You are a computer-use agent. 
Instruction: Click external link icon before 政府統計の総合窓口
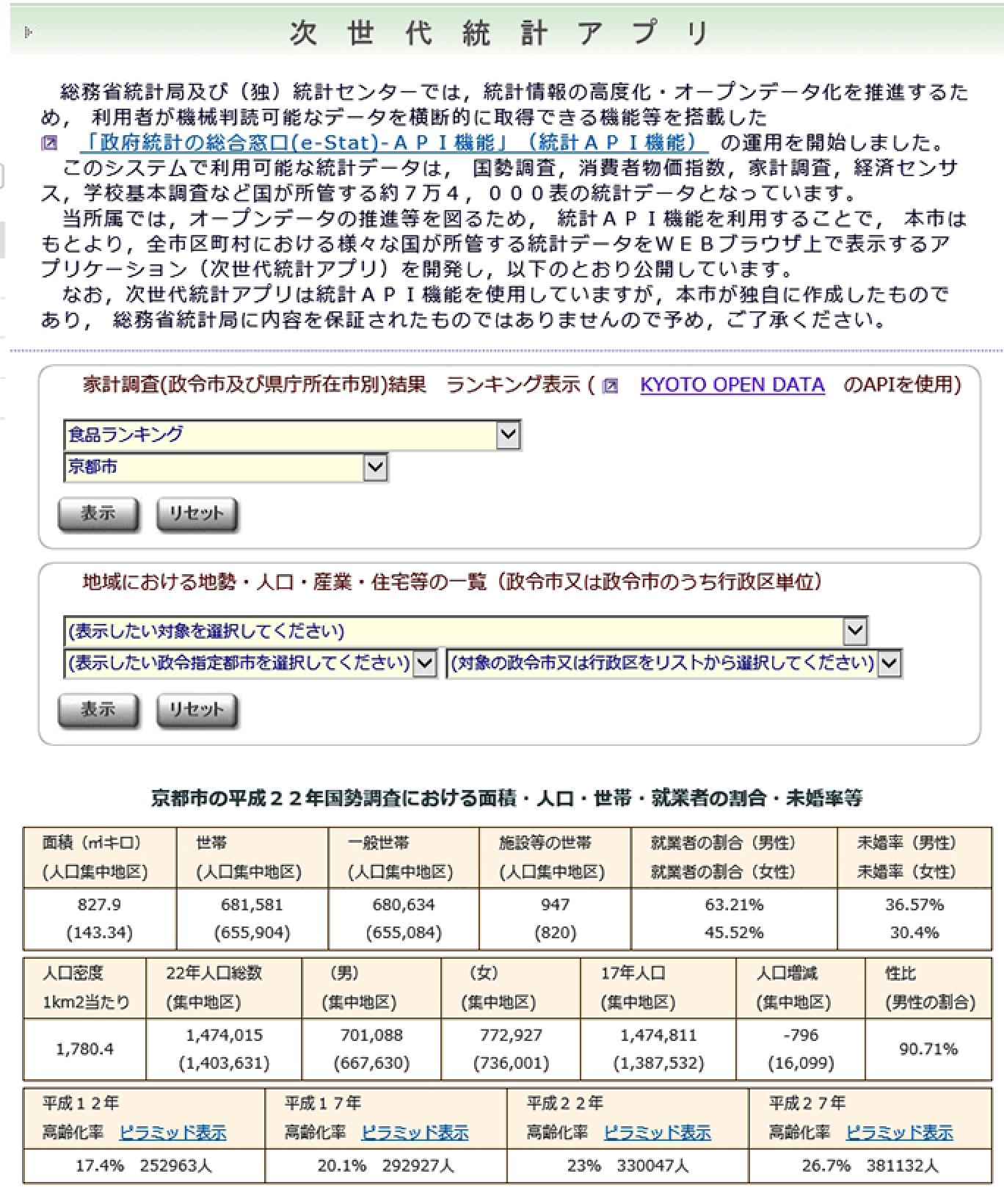48,143
